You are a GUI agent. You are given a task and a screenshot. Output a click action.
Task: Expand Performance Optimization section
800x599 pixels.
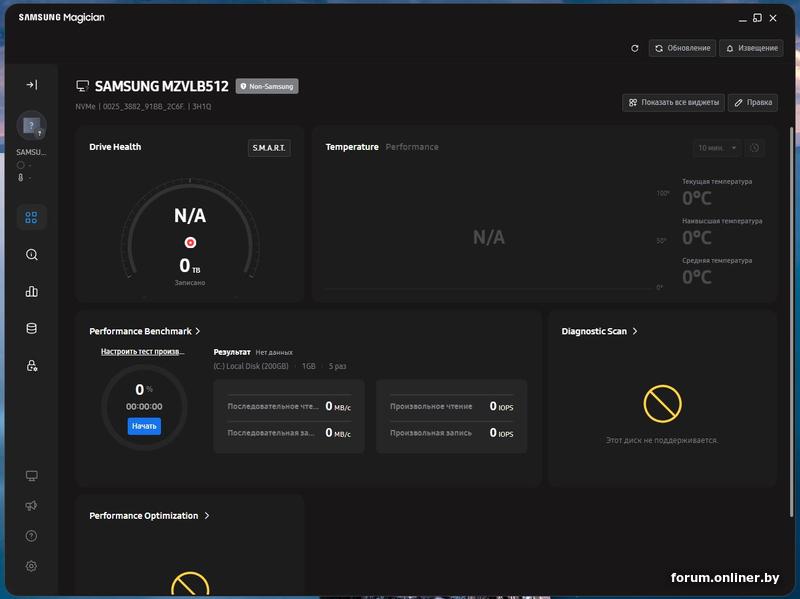(x=207, y=516)
